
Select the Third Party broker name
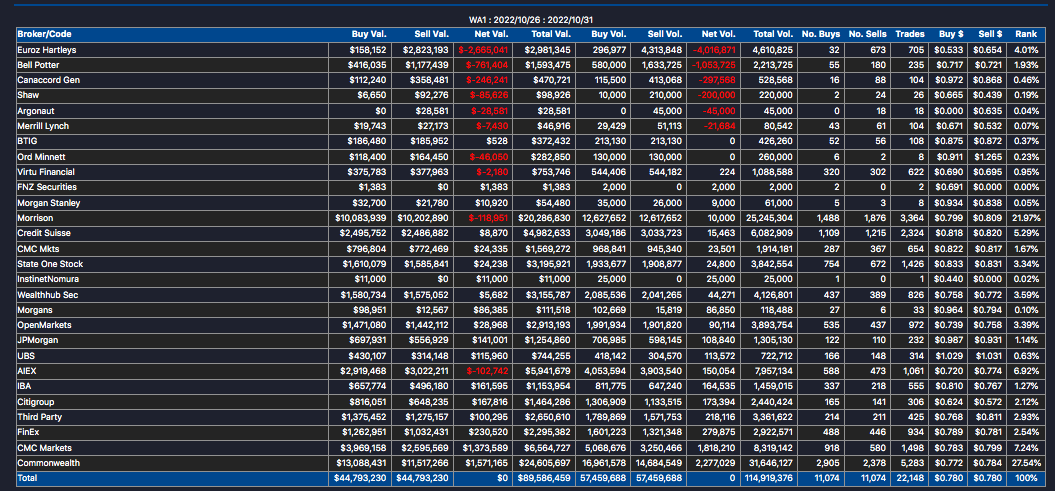point(40,416)
